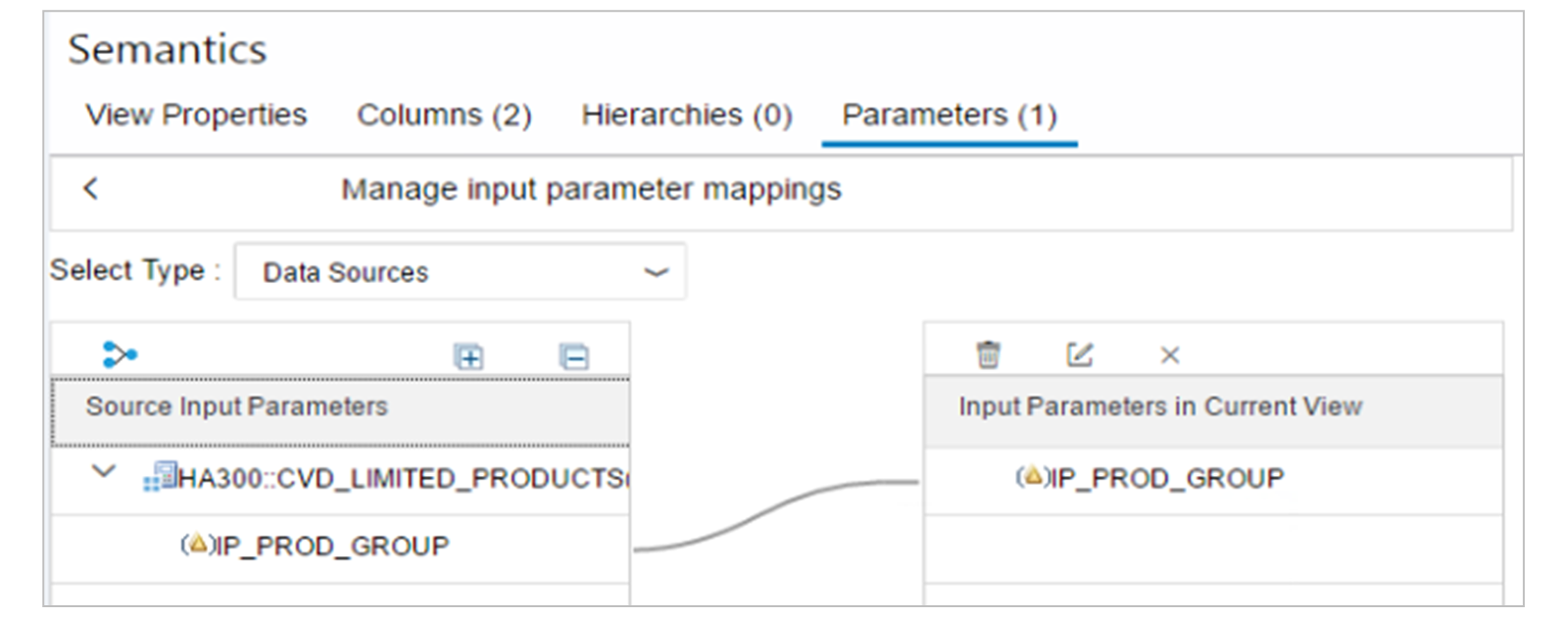Click the X icon beside edit

pos(1169,356)
